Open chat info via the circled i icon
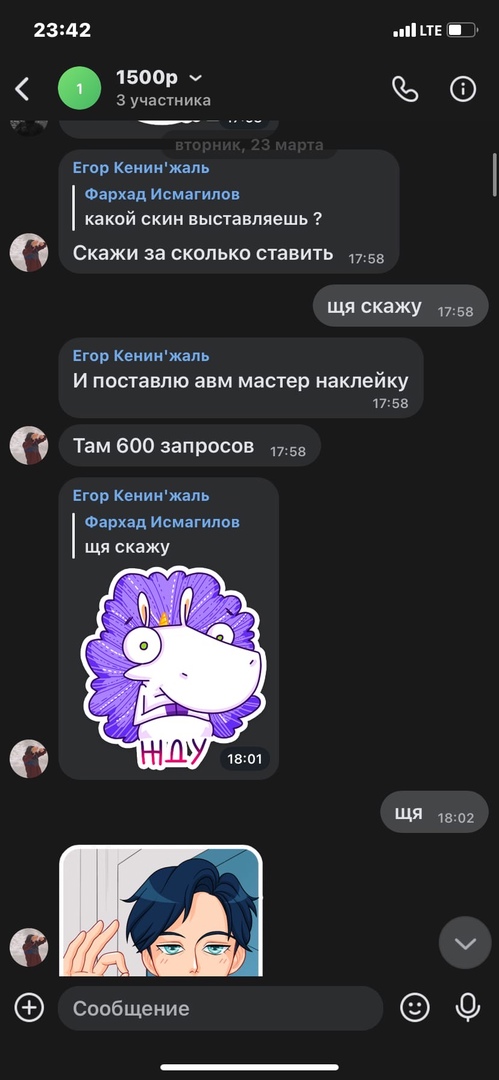499x1080 pixels. click(x=463, y=89)
